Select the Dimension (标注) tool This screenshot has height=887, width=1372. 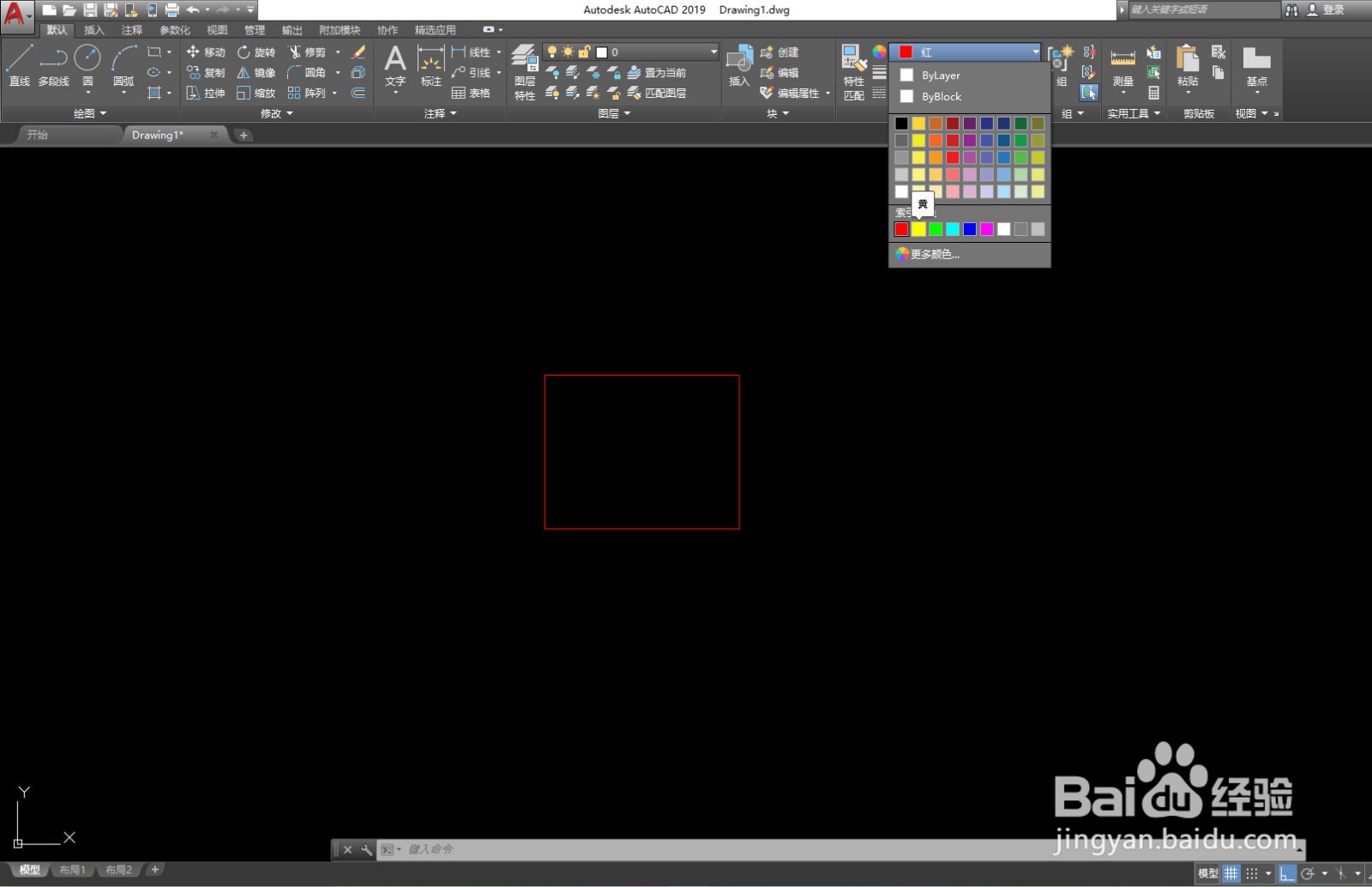(430, 66)
